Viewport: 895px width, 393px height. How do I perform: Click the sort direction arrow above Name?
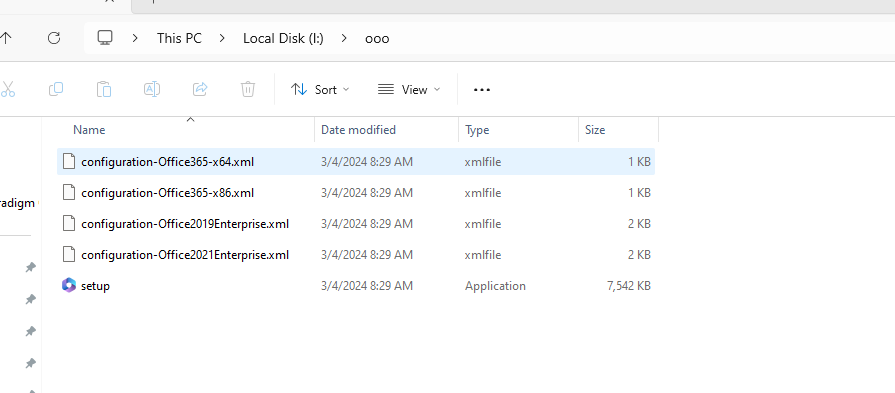coord(191,119)
